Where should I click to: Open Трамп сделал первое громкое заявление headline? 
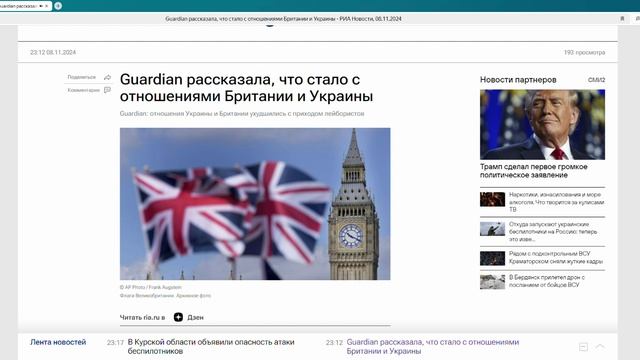click(x=533, y=171)
